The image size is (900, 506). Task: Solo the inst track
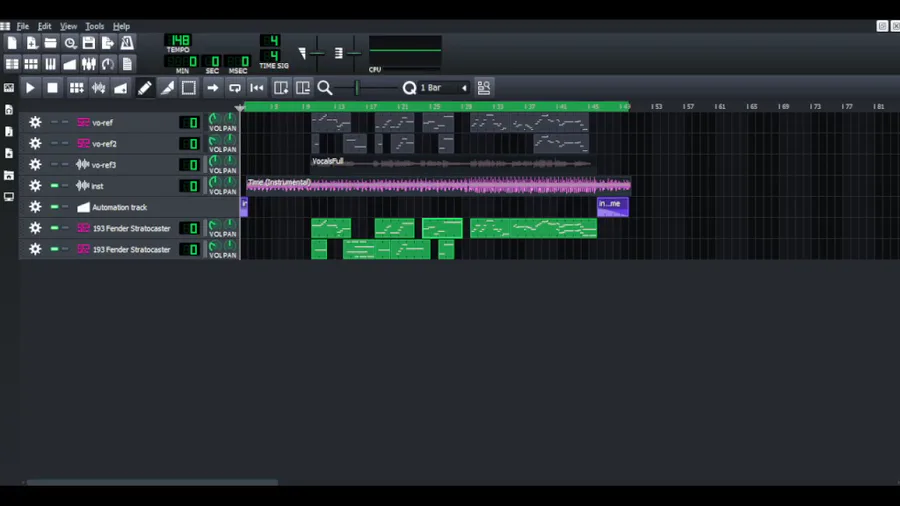(65, 186)
